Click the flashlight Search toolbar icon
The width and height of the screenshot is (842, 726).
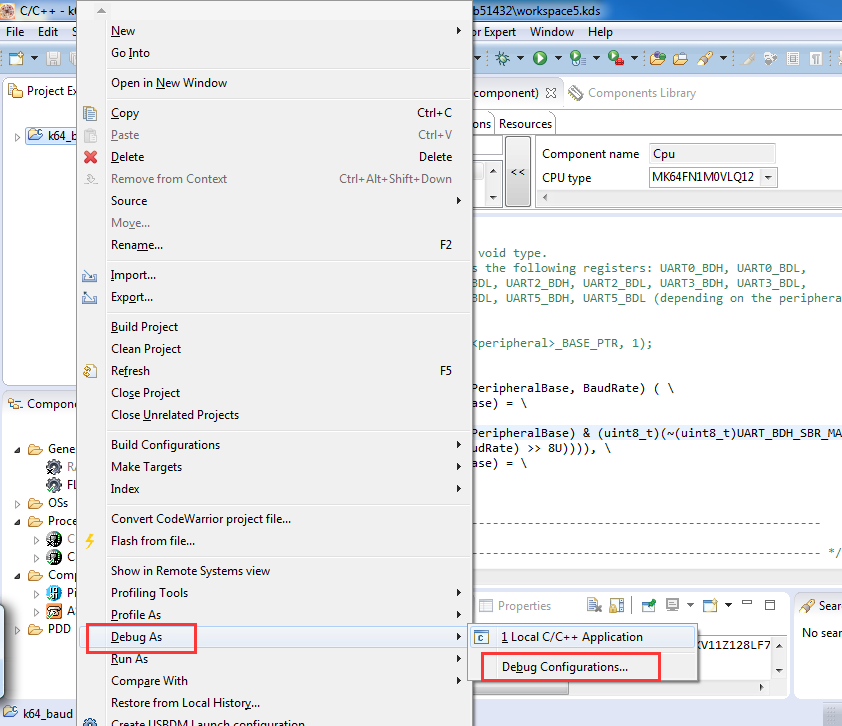[x=705, y=58]
